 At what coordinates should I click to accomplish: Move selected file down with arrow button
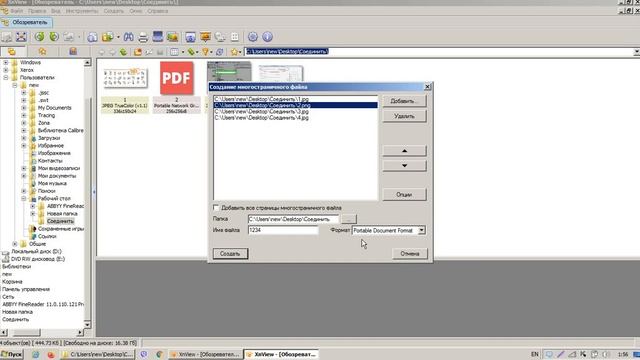point(404,166)
